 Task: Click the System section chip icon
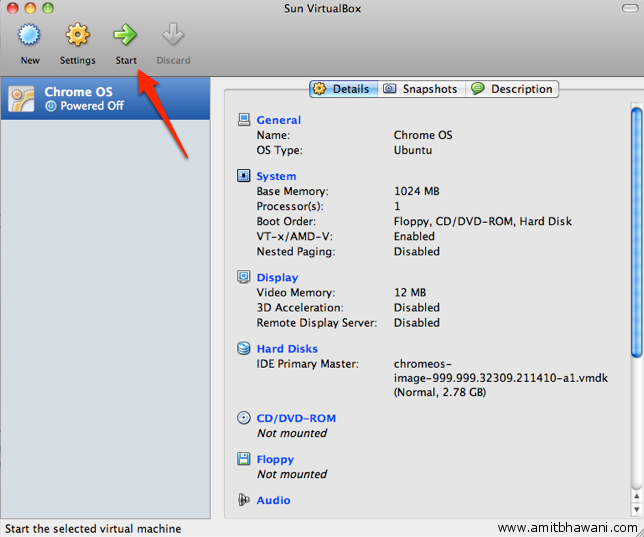(244, 176)
